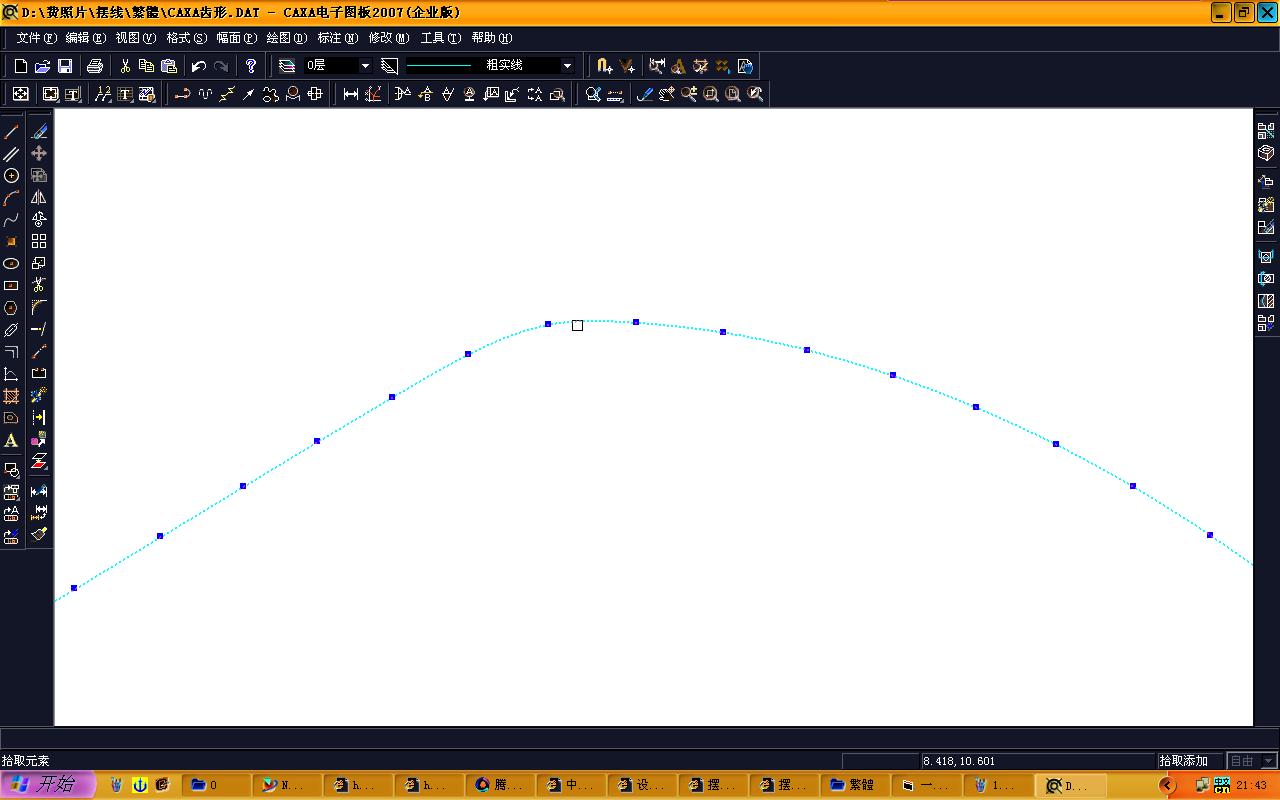Screen dimensions: 1280x800
Task: Open the 0层 layer dropdown
Action: 365,66
